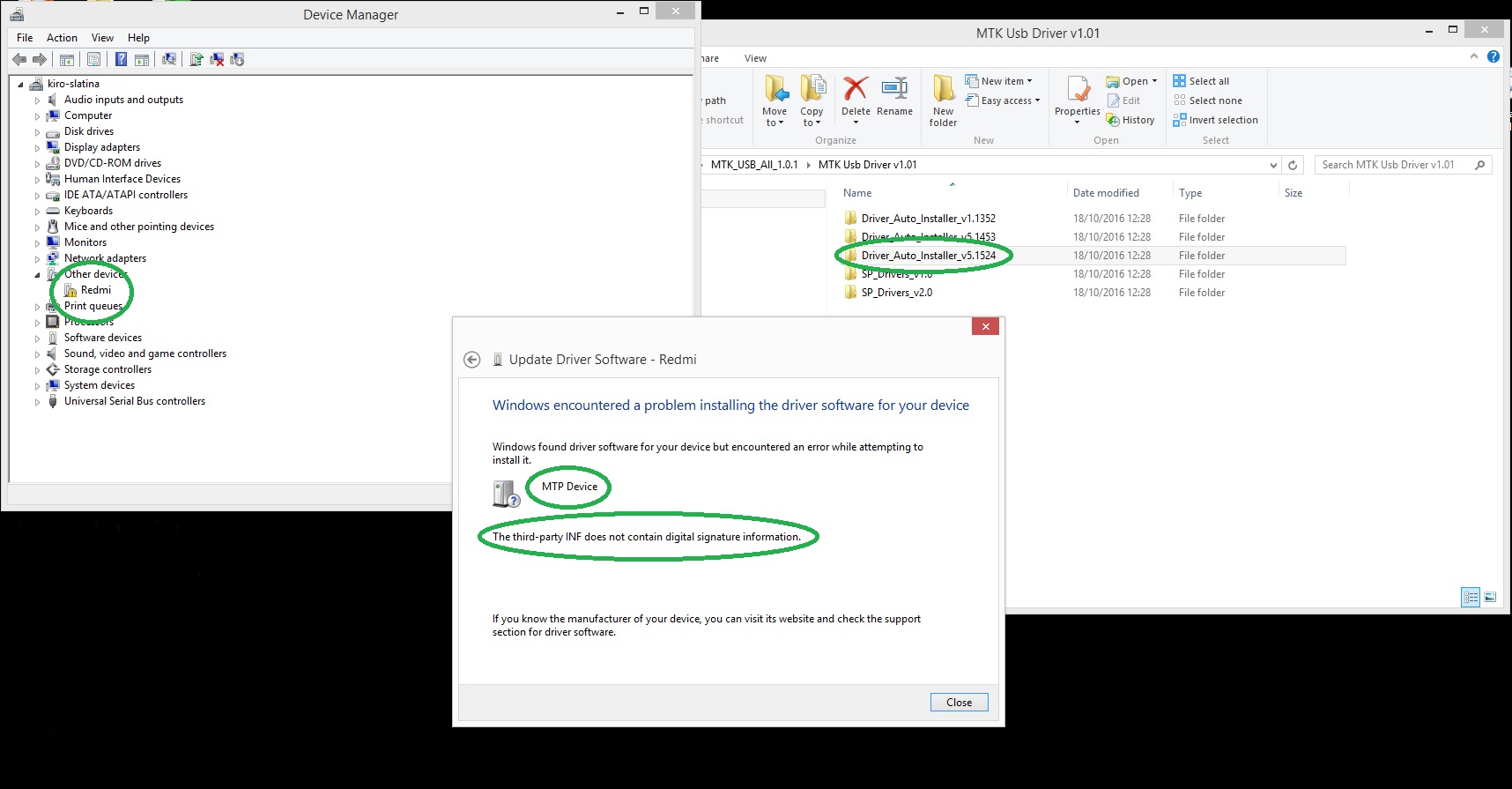Click the Delete icon in Explorer ribbon
The width and height of the screenshot is (1512, 789).
(855, 95)
